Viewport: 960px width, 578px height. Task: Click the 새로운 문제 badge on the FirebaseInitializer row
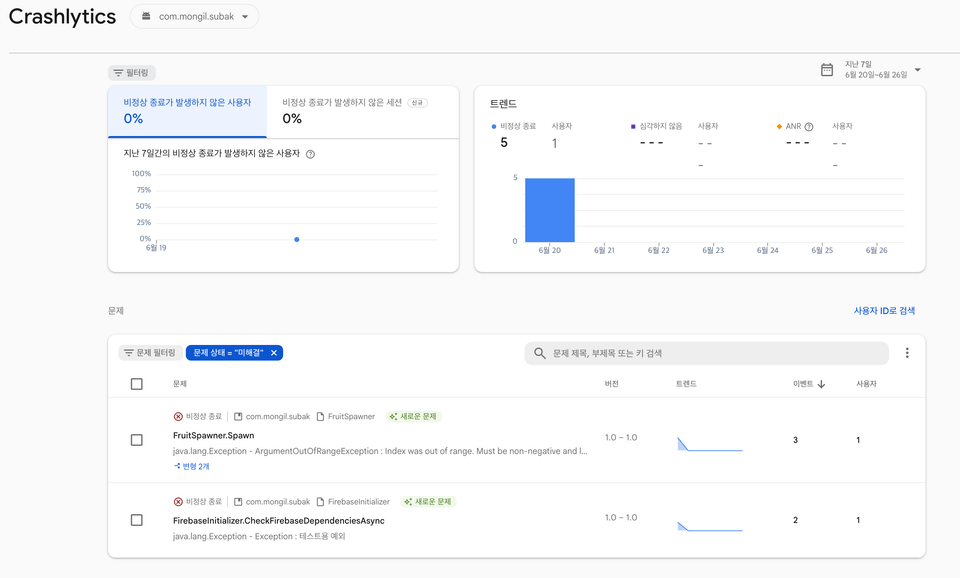[429, 501]
